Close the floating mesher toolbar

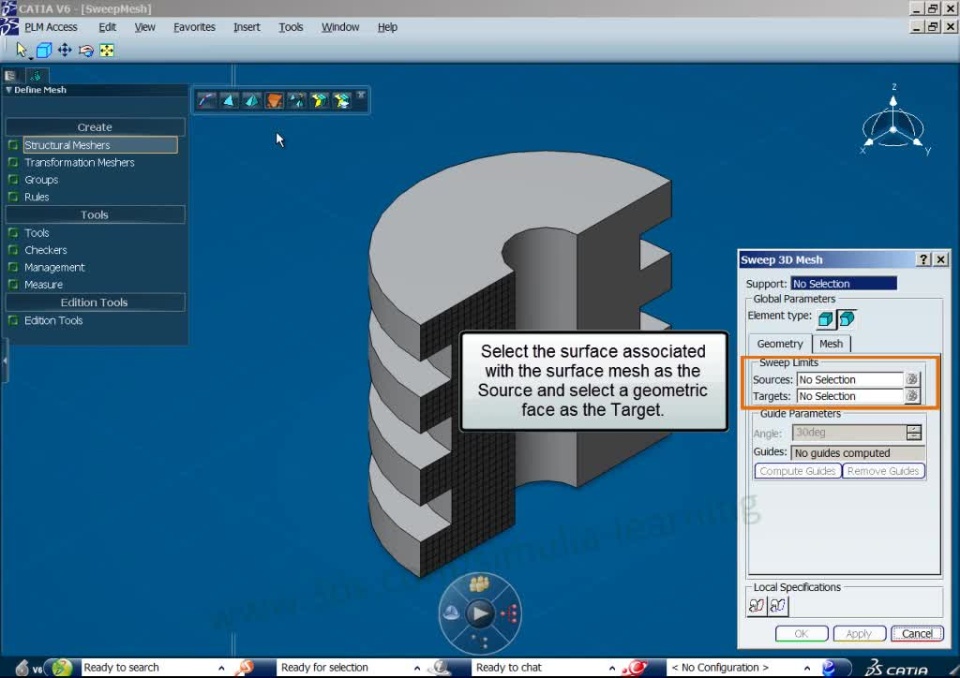(361, 95)
